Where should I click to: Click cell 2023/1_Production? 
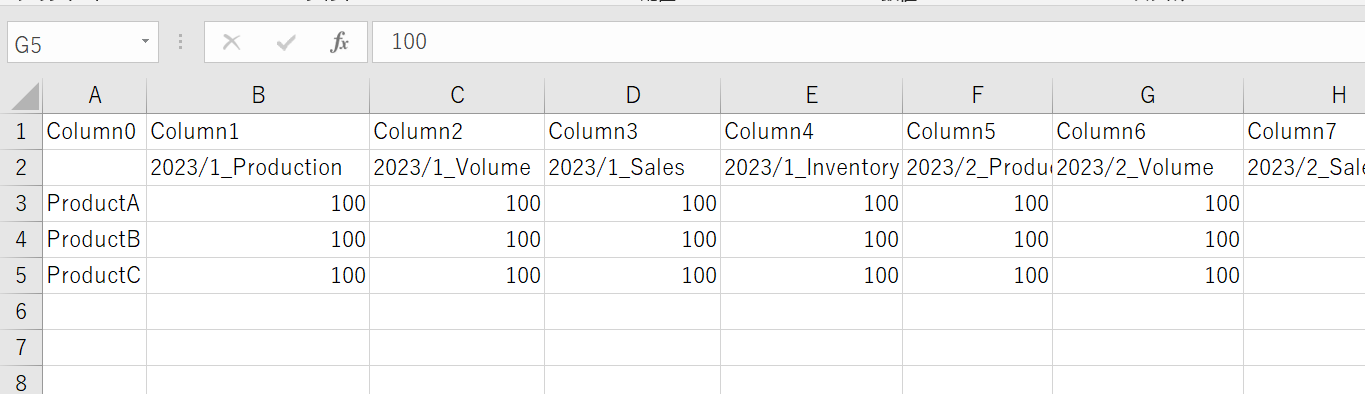coord(258,167)
